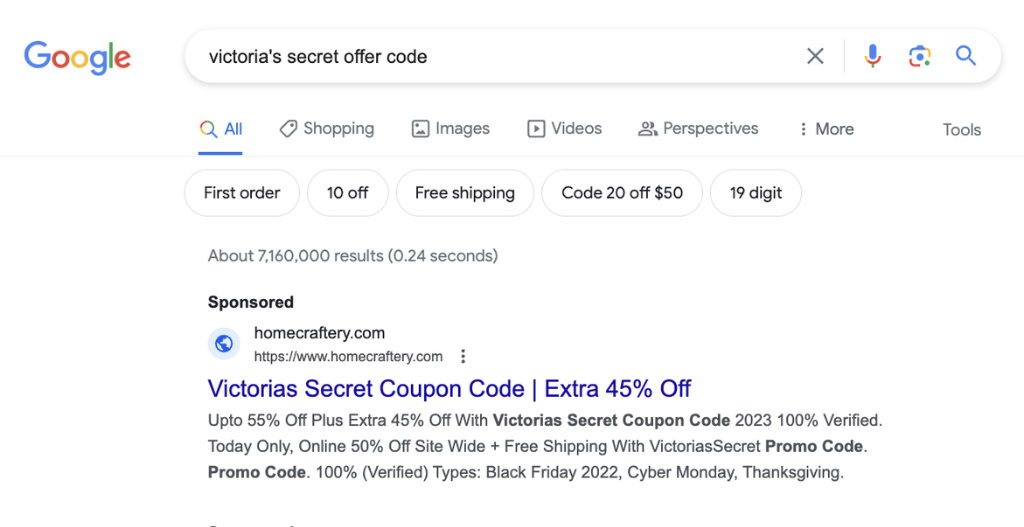Clear the search box with X icon

[x=816, y=56]
